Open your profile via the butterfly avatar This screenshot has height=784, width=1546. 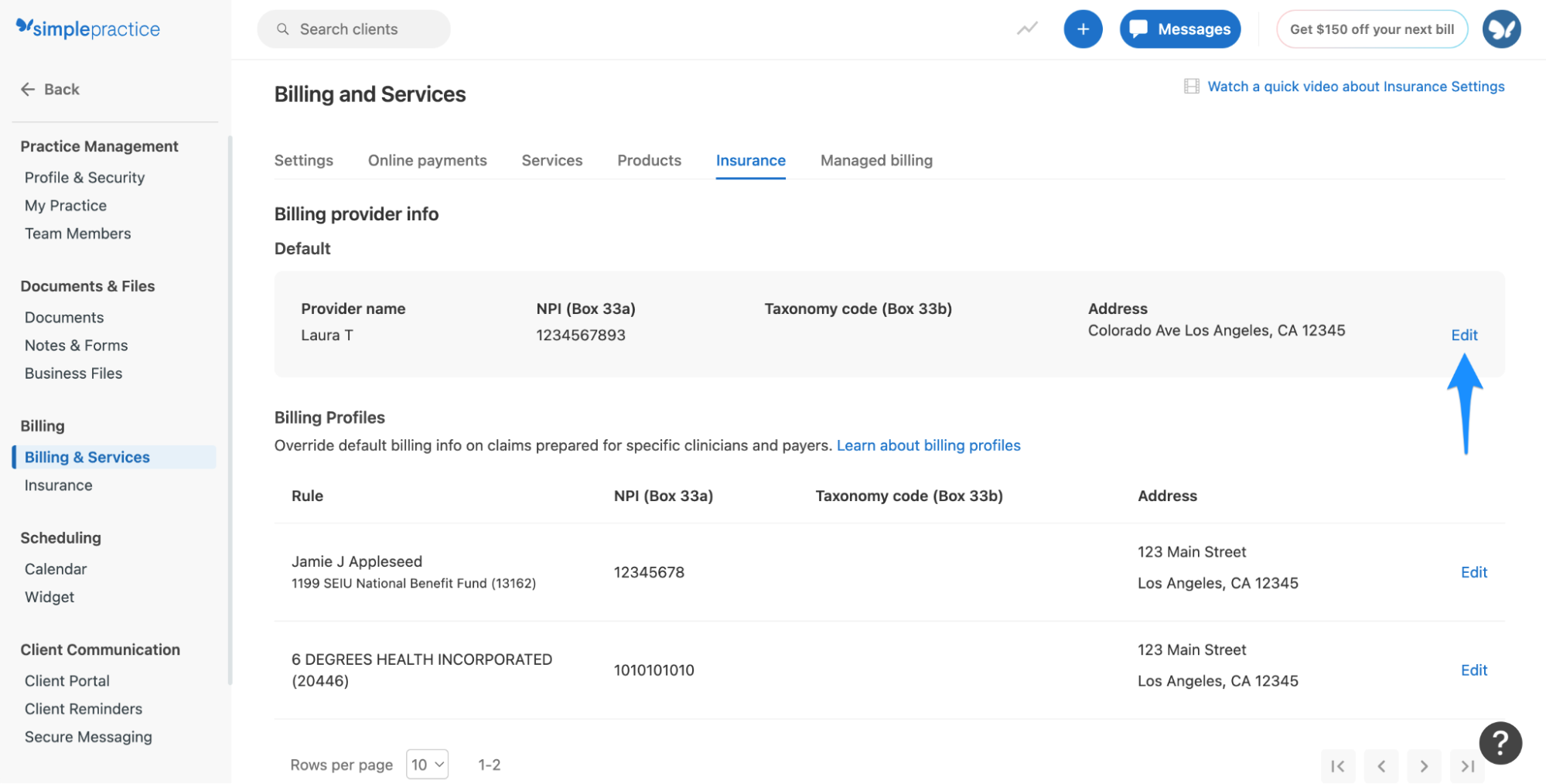coord(1501,29)
